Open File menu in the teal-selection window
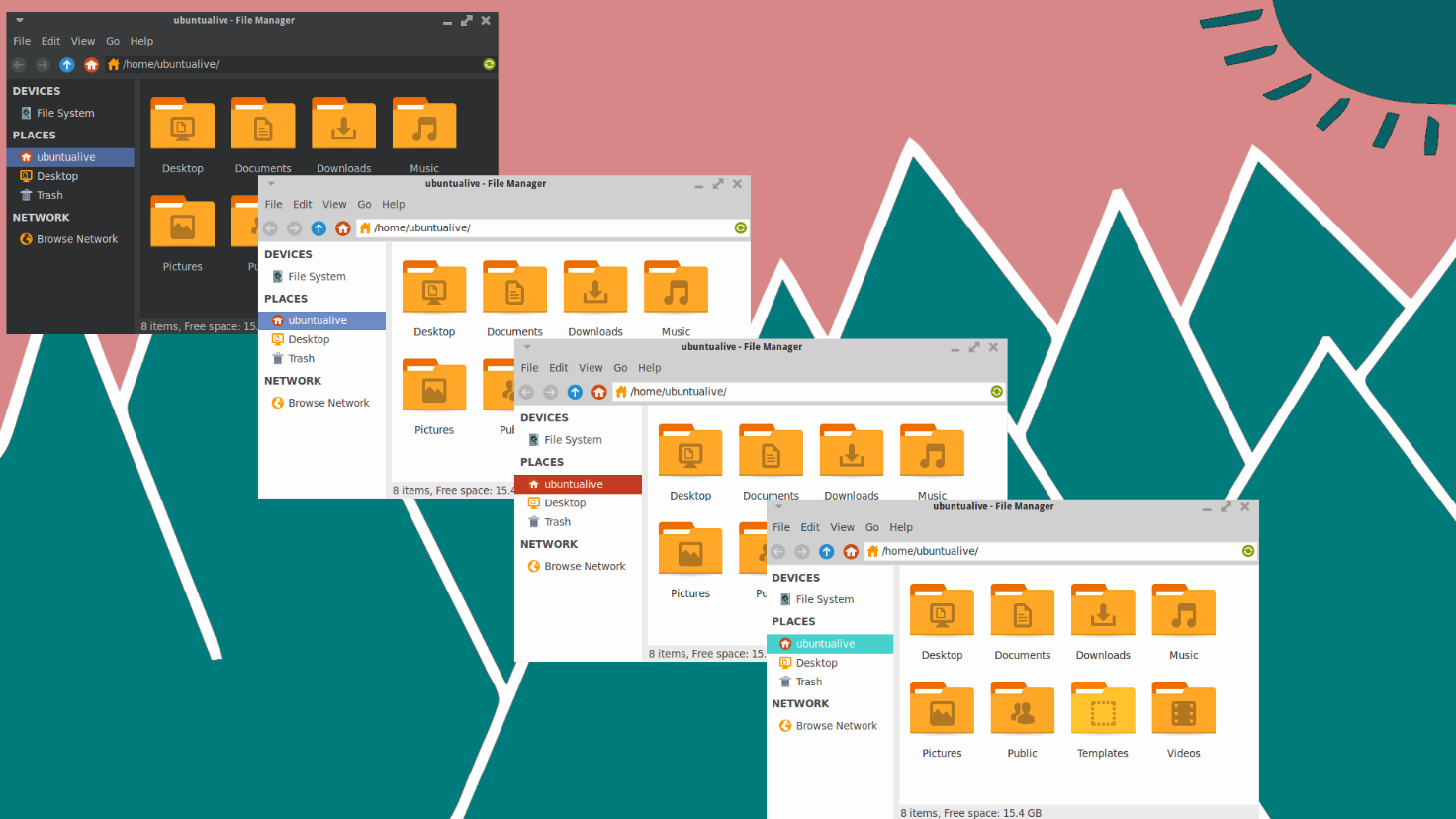The image size is (1456, 819). (x=781, y=527)
